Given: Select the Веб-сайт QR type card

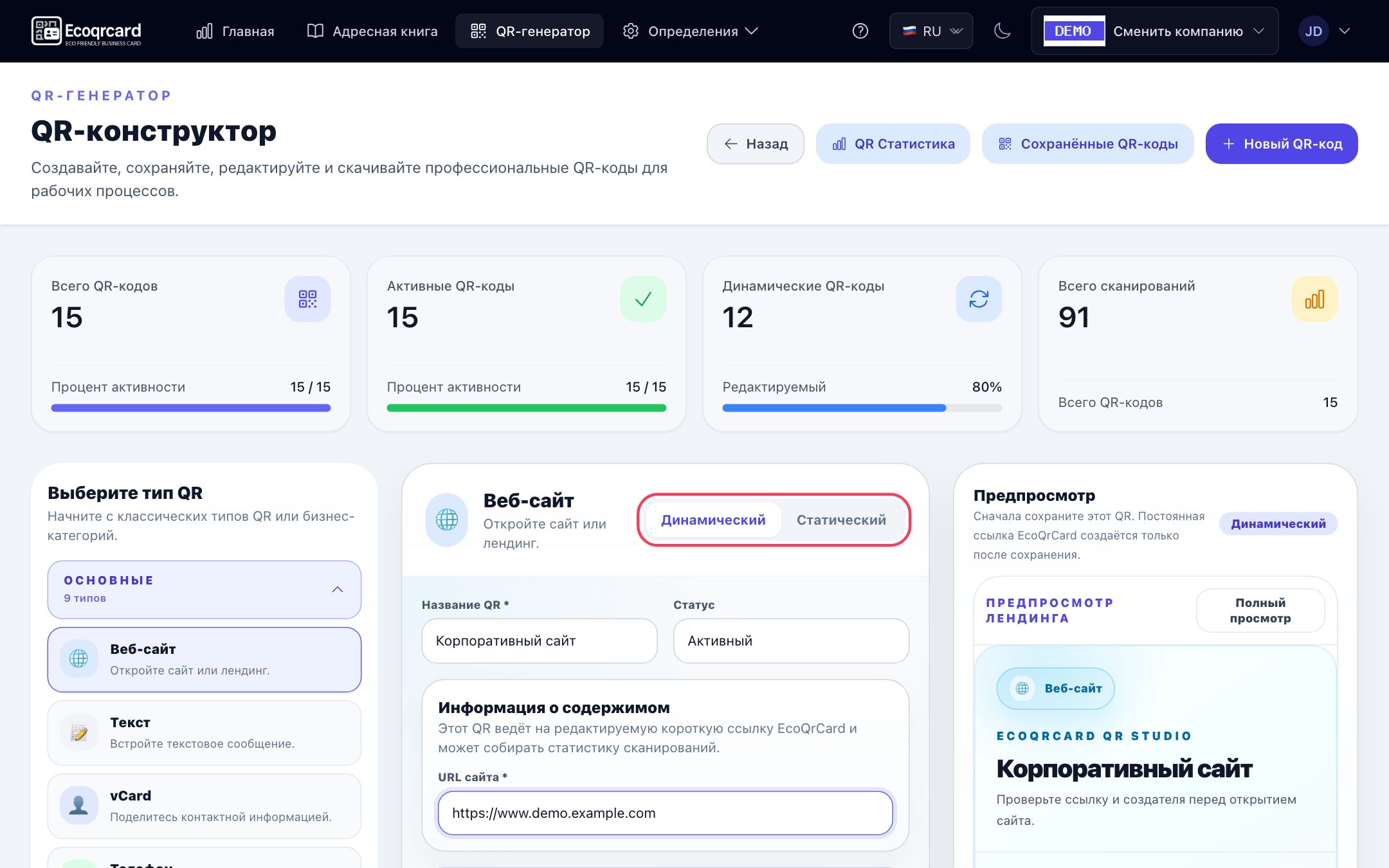Looking at the screenshot, I should pyautogui.click(x=204, y=660).
